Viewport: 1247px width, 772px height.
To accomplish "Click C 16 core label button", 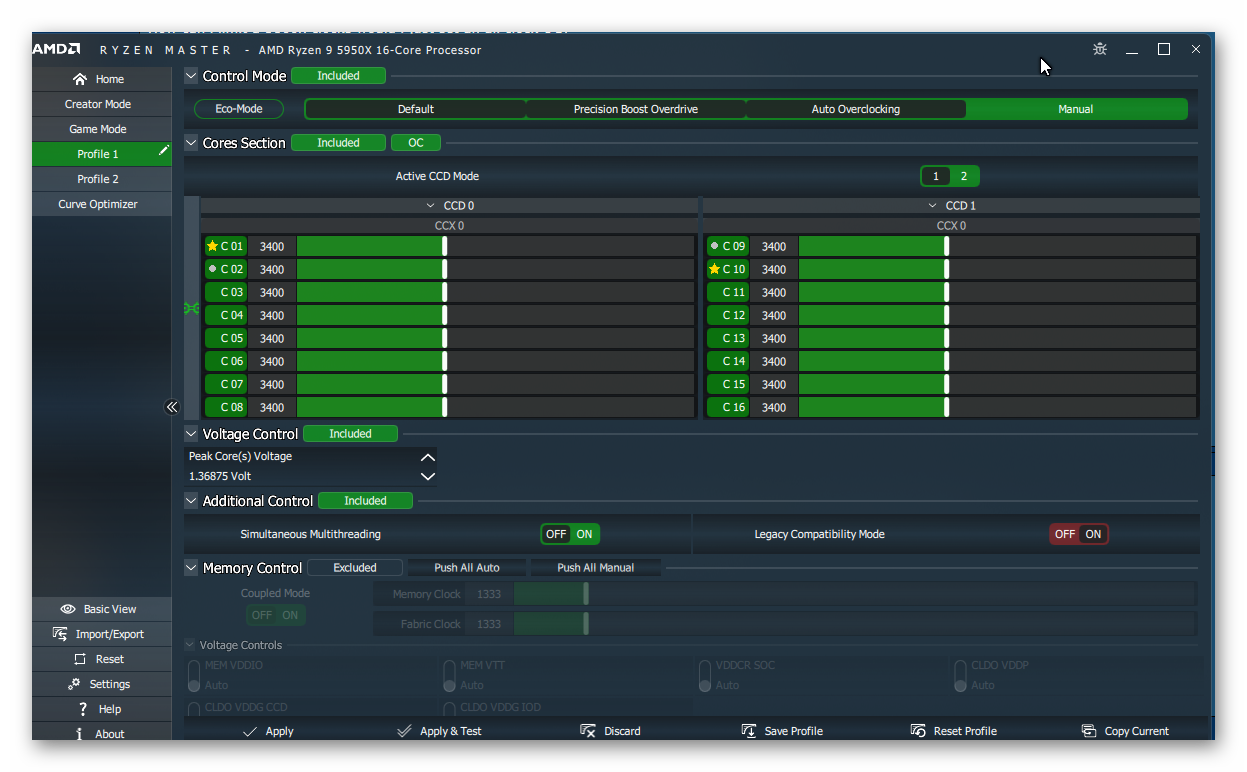I will coord(728,407).
